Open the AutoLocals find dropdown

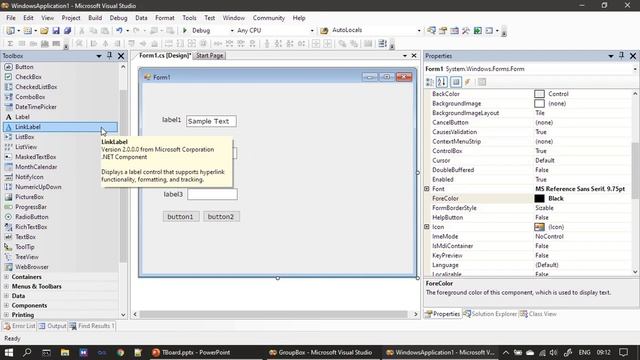point(419,31)
